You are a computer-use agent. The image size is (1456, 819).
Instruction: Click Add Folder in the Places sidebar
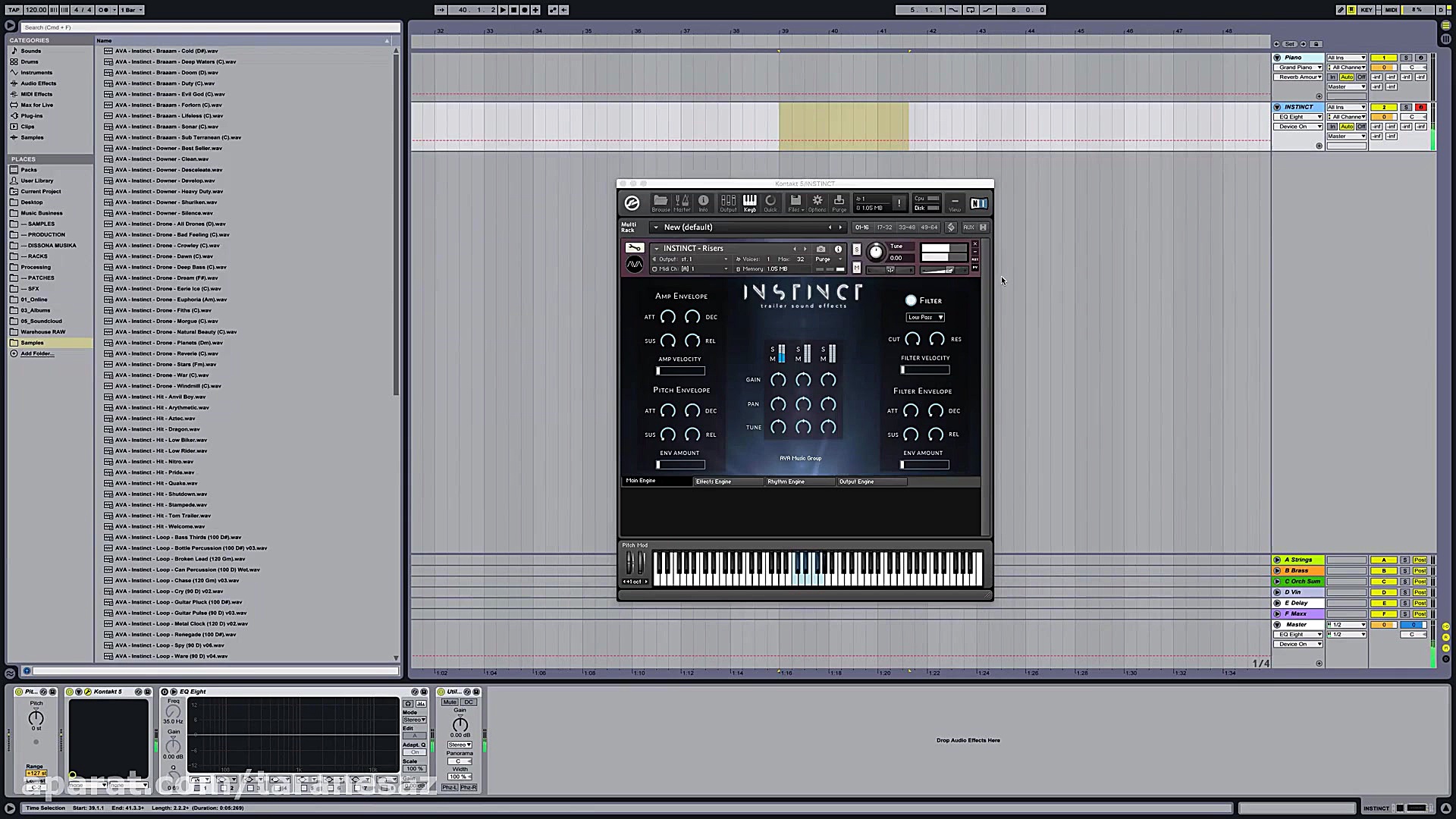coord(35,353)
